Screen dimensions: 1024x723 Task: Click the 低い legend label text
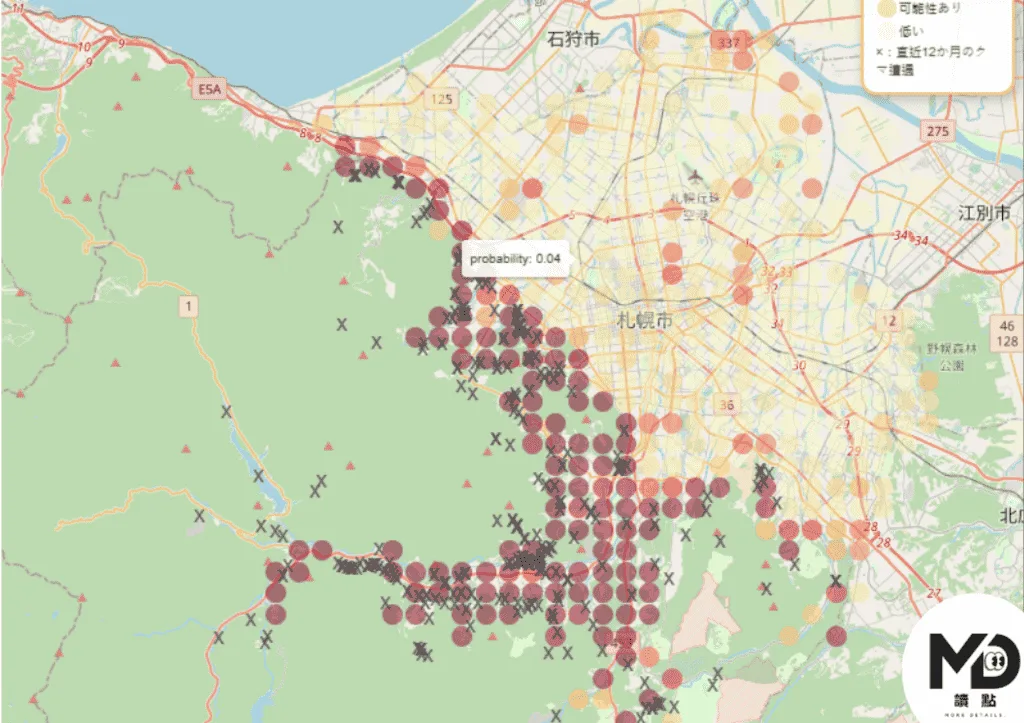(x=912, y=31)
